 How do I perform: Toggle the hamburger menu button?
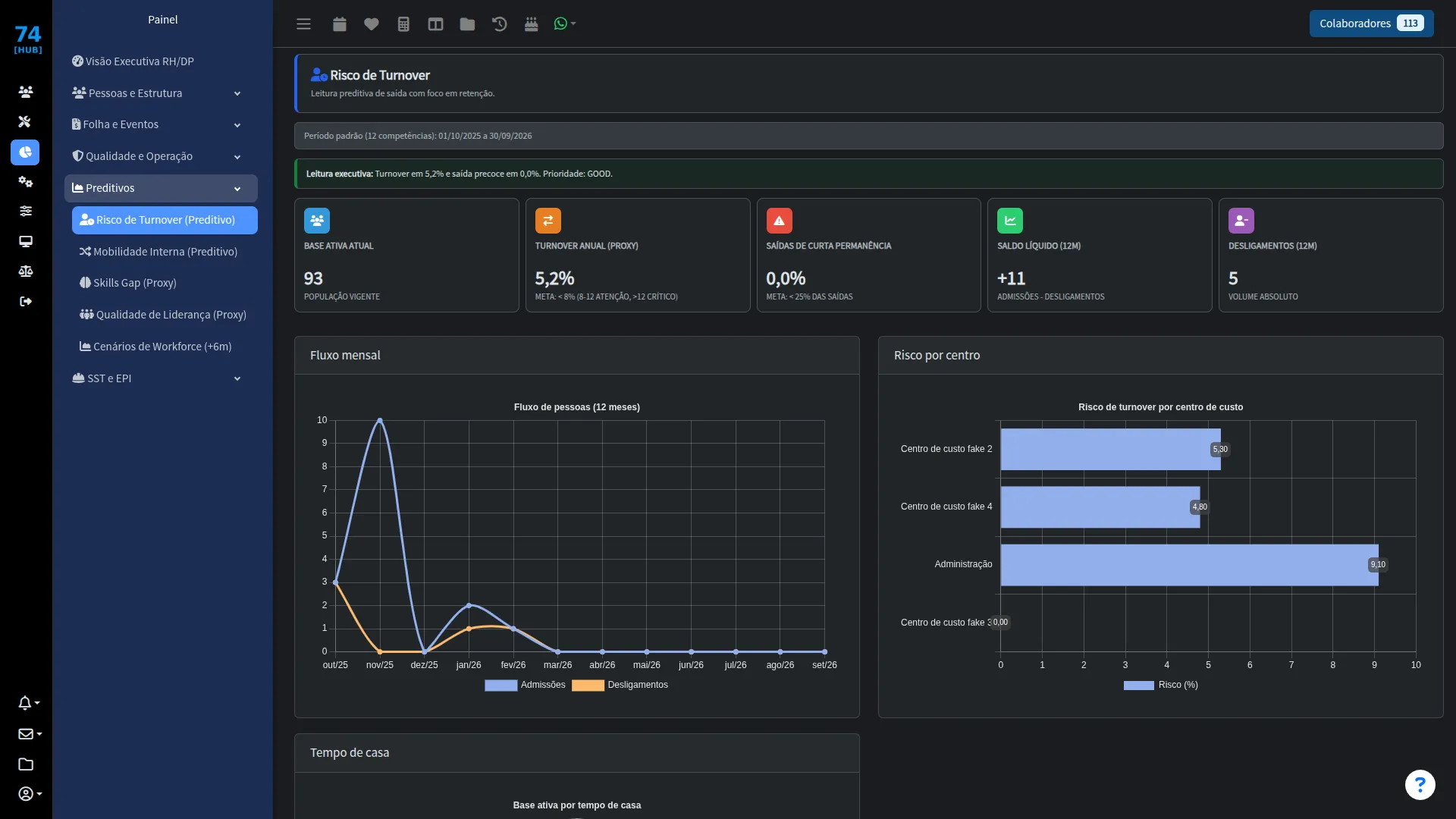[x=303, y=24]
